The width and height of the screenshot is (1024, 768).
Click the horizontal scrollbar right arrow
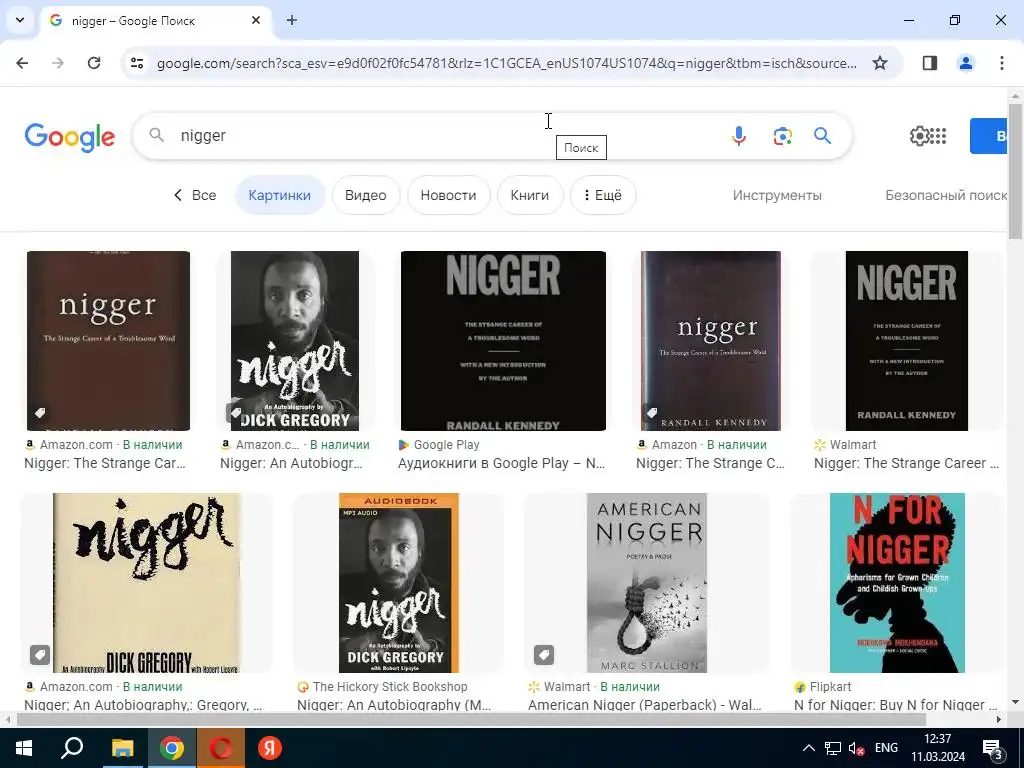tap(999, 720)
